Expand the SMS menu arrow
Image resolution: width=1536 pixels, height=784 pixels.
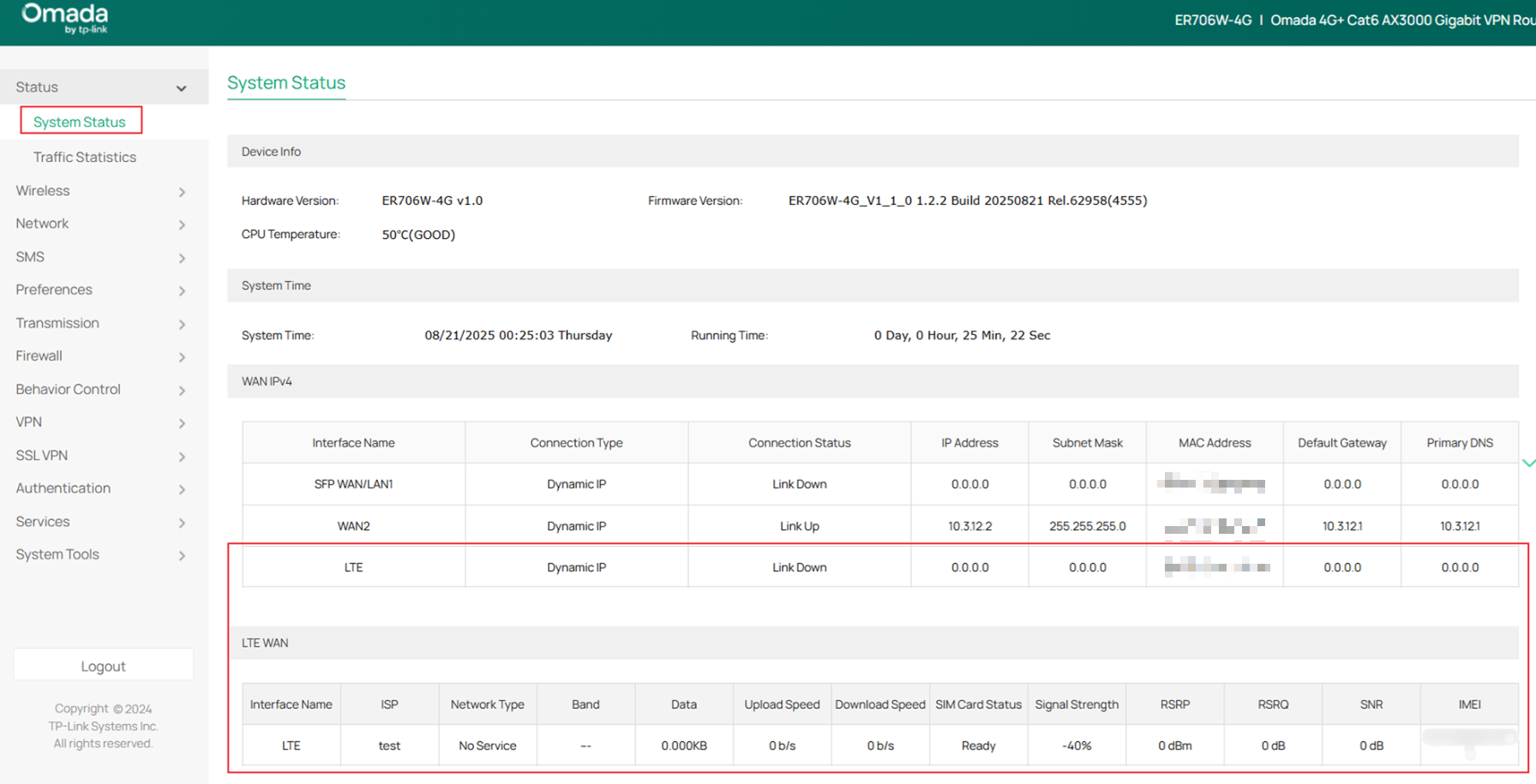tap(182, 258)
